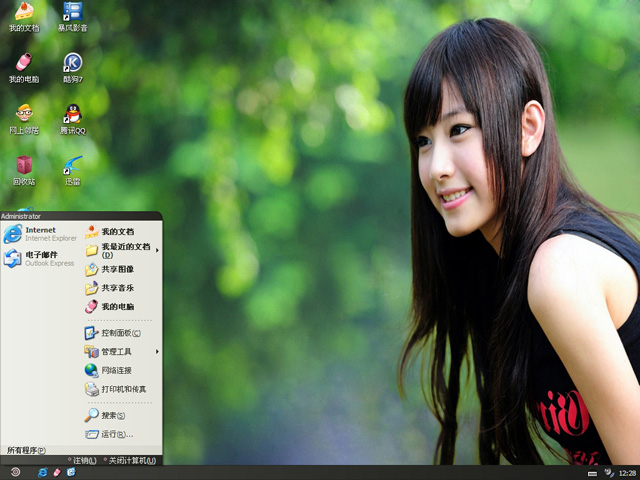
Task: Select 电子邮件 Outlook Express in Start menu
Action: point(40,259)
